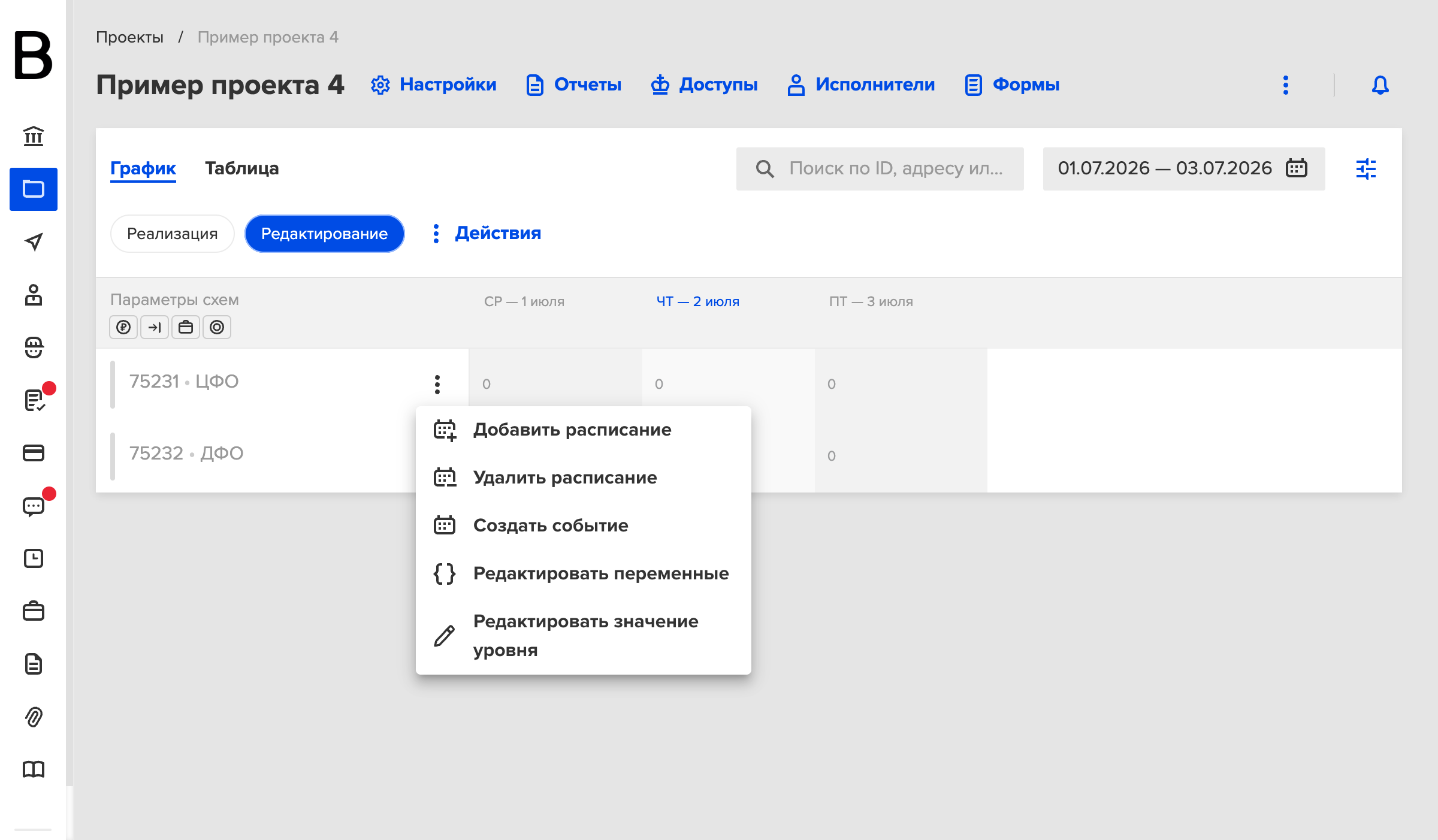Choose Редактировать значение уровня from the menu
This screenshot has height=840, width=1438.
(584, 636)
